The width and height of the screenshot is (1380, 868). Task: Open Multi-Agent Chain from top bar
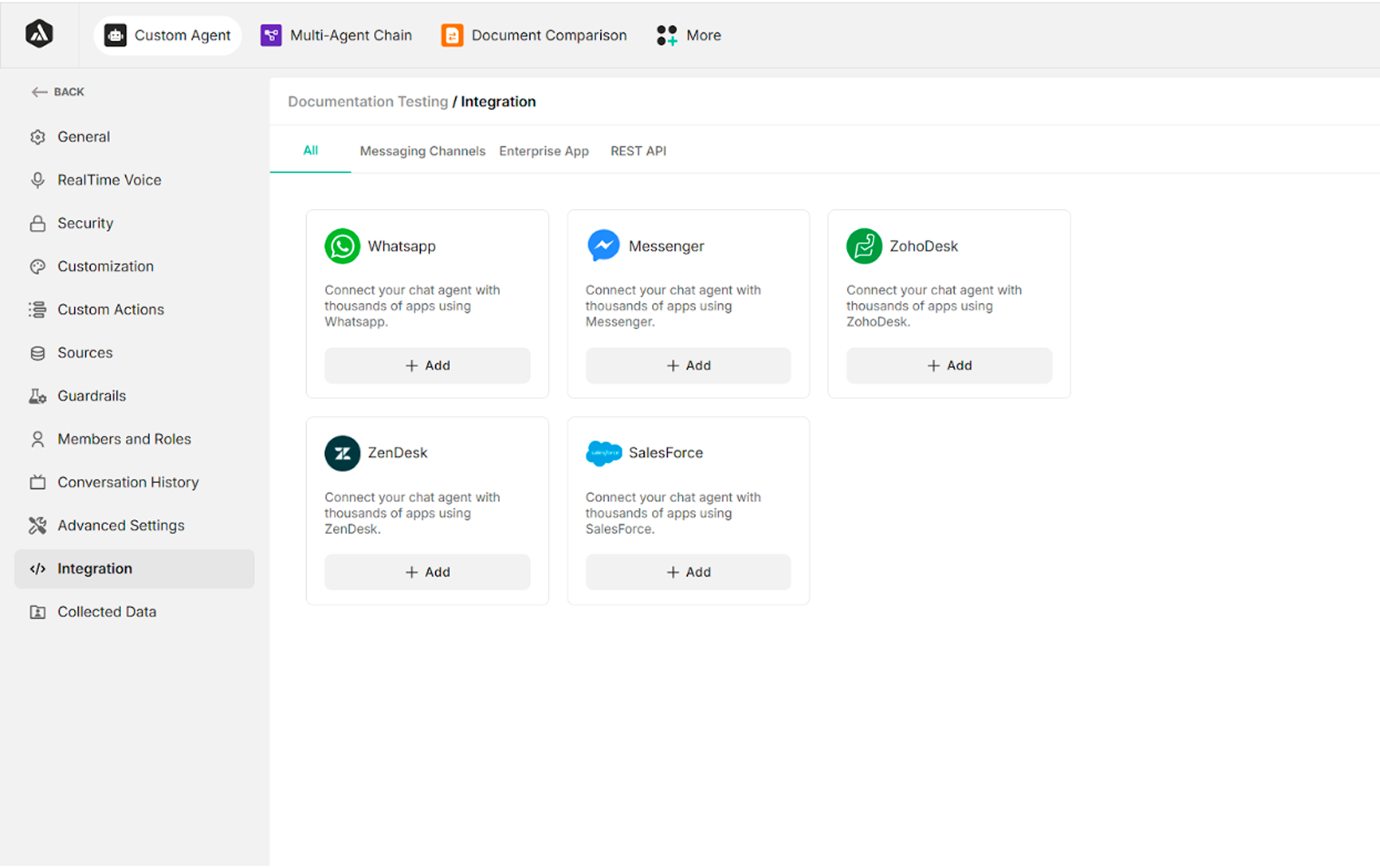[336, 35]
